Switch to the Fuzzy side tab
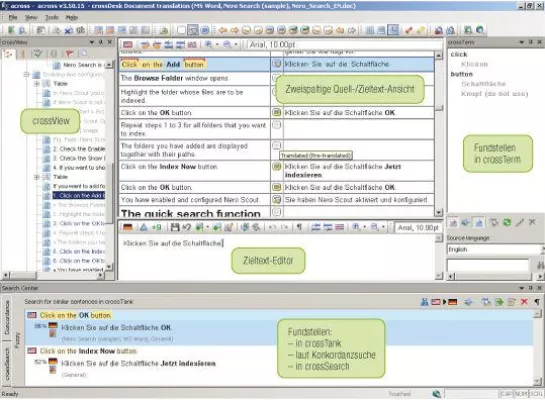 (17, 340)
